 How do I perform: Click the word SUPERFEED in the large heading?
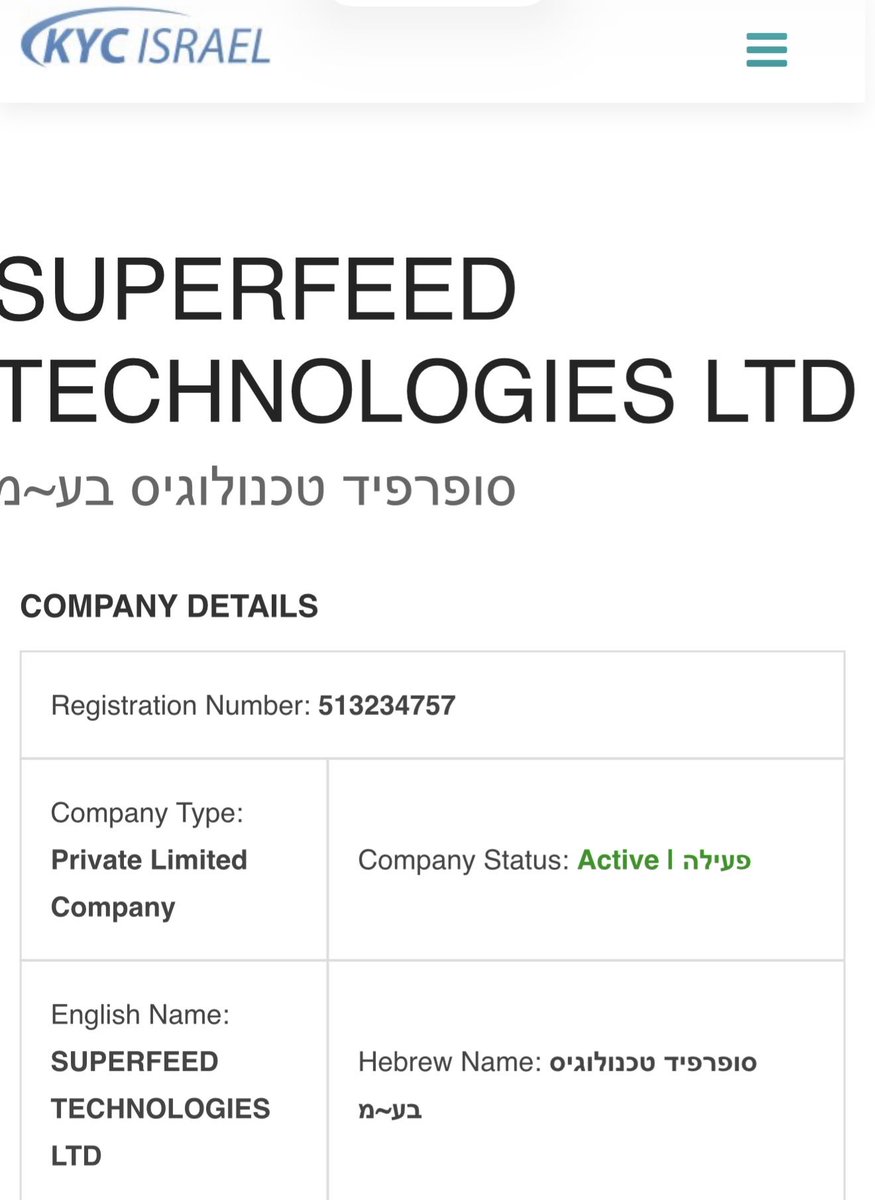coord(257,292)
